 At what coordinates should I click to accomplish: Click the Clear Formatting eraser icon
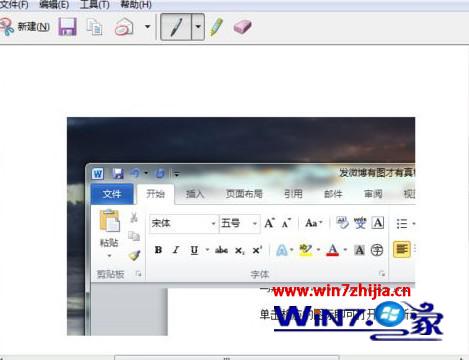(342, 223)
